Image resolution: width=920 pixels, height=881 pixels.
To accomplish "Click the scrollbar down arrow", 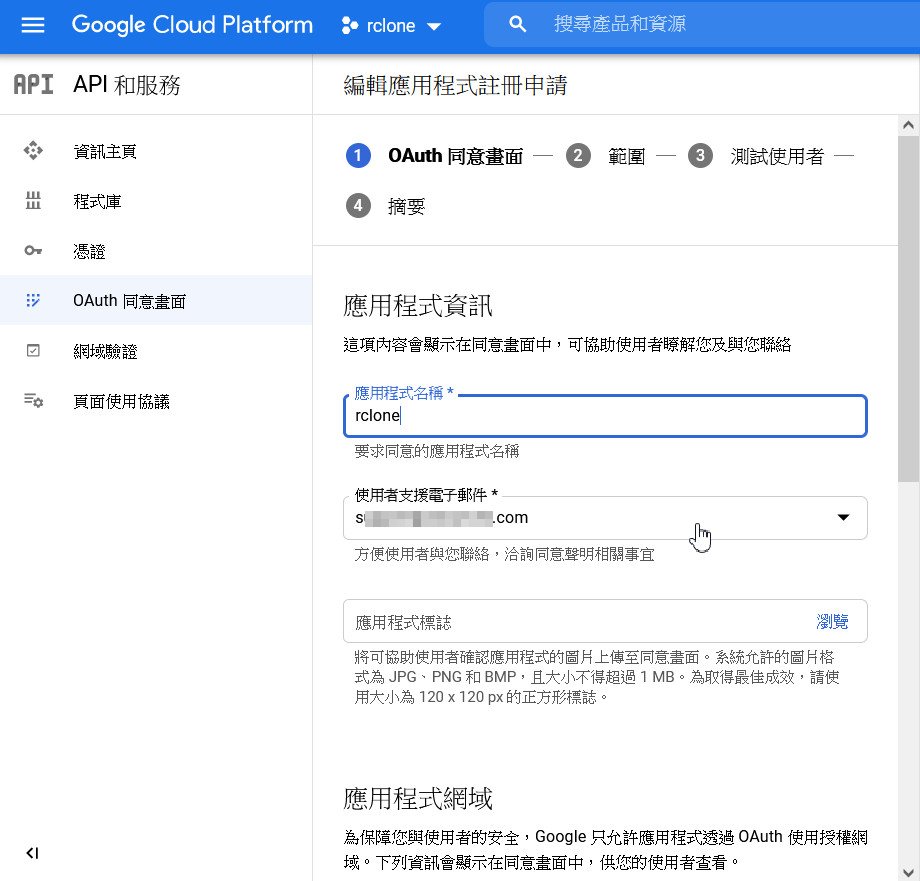I will click(x=908, y=872).
